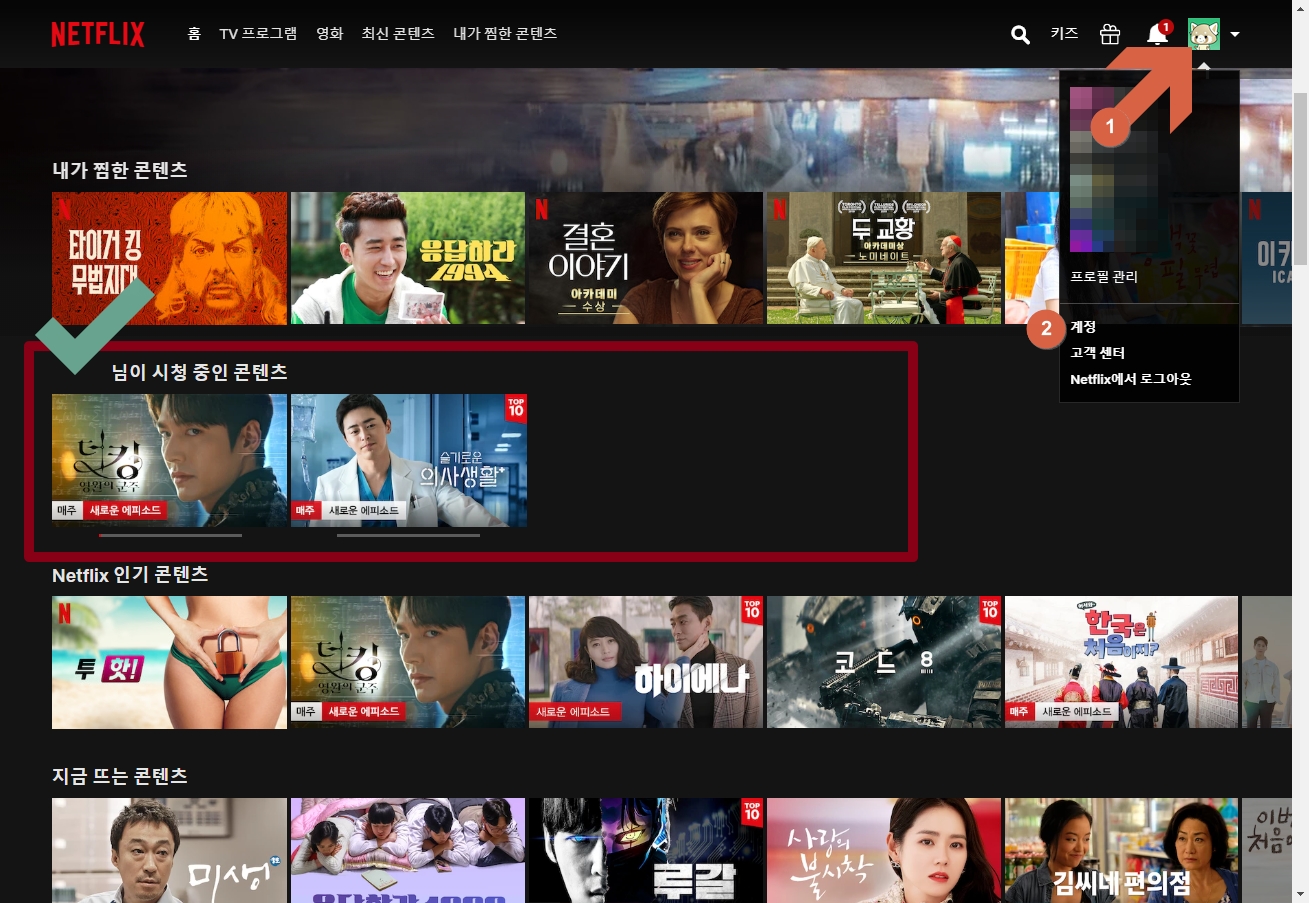
Task: Open the notifications bell
Action: tap(1157, 34)
